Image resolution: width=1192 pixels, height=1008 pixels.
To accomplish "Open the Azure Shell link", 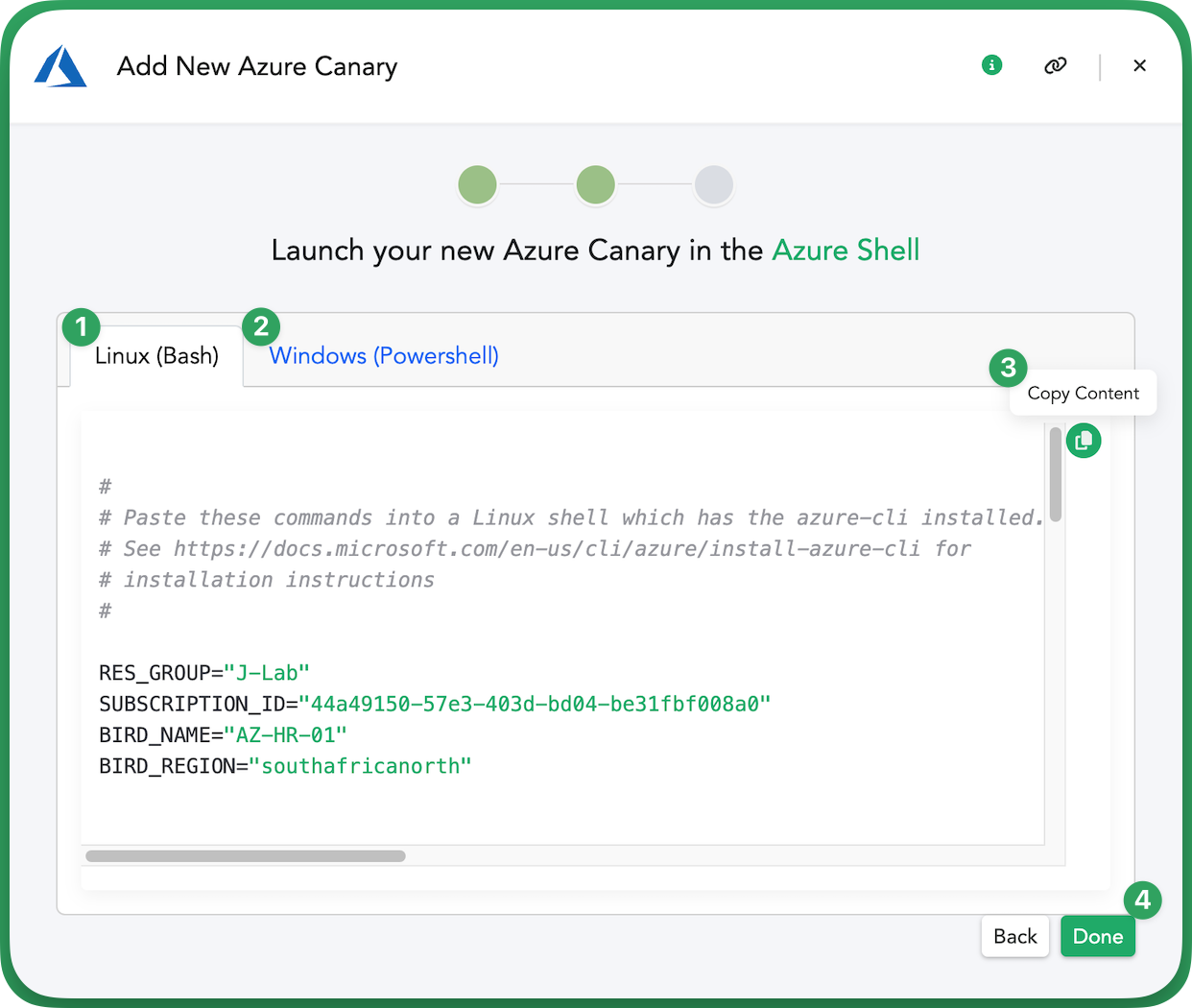I will [846, 251].
